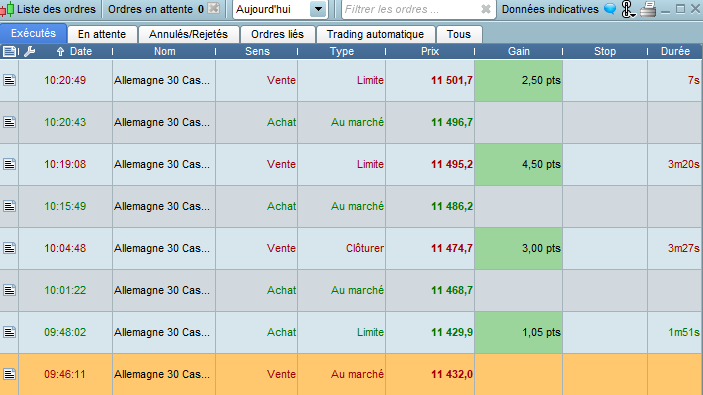Sort by Type column header
Viewport: 703px width, 395px height.
342,52
